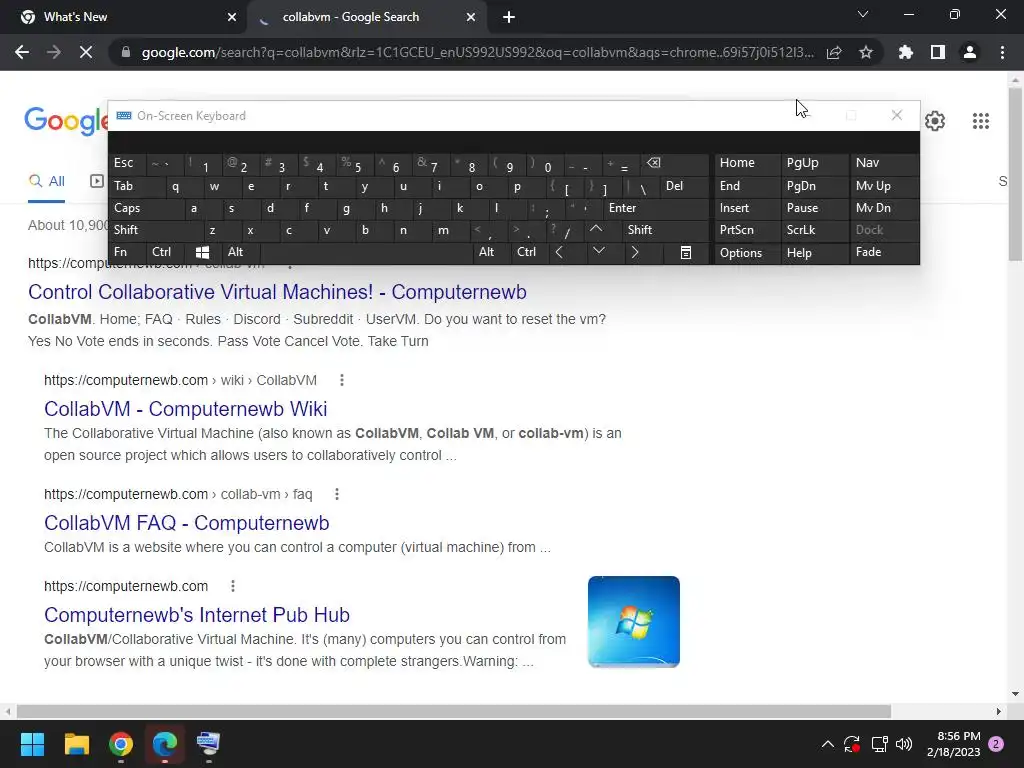
Task: Switch to collabvm - Google Search tab
Action: coord(367,17)
